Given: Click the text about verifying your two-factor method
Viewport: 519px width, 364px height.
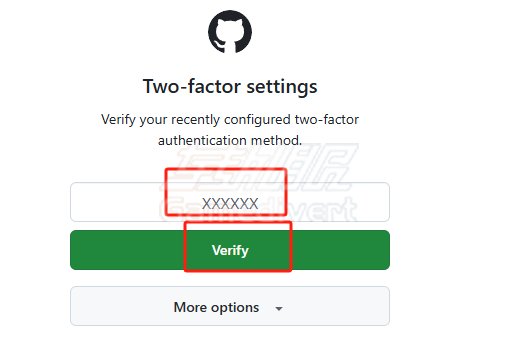Looking at the screenshot, I should 230,130.
